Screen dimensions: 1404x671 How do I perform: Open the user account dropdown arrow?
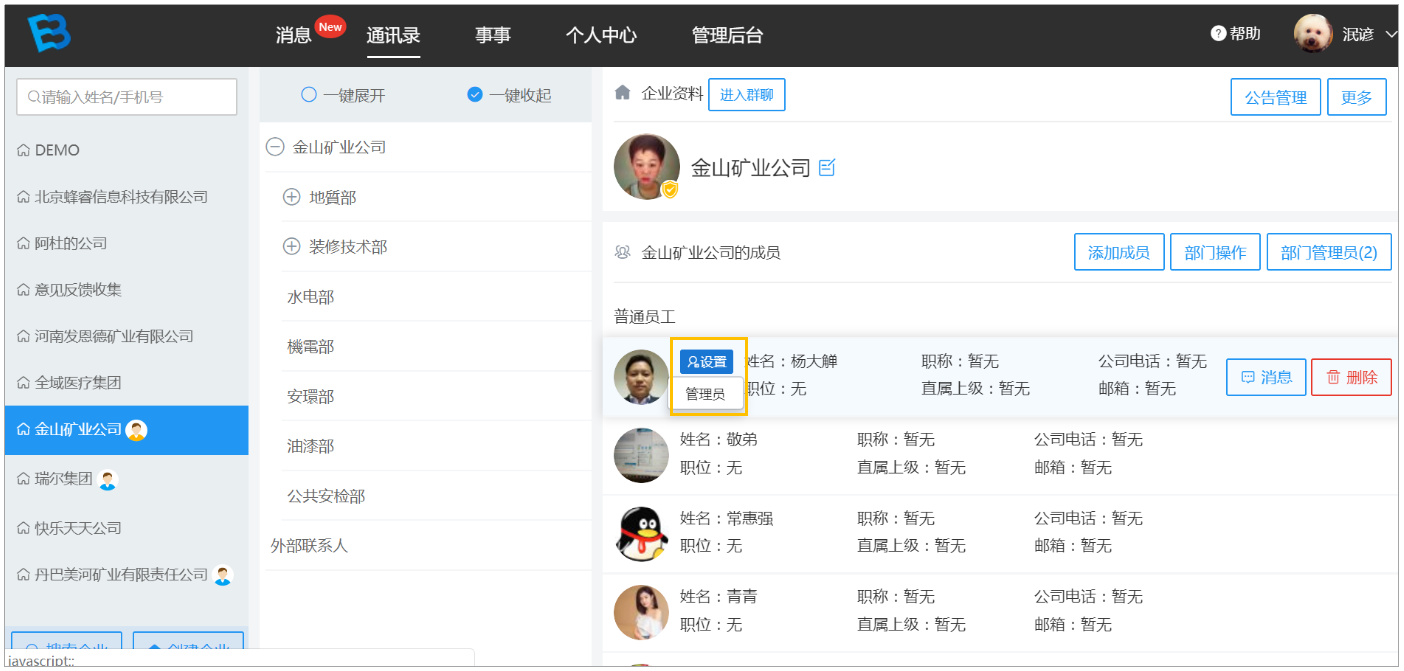(x=1391, y=34)
